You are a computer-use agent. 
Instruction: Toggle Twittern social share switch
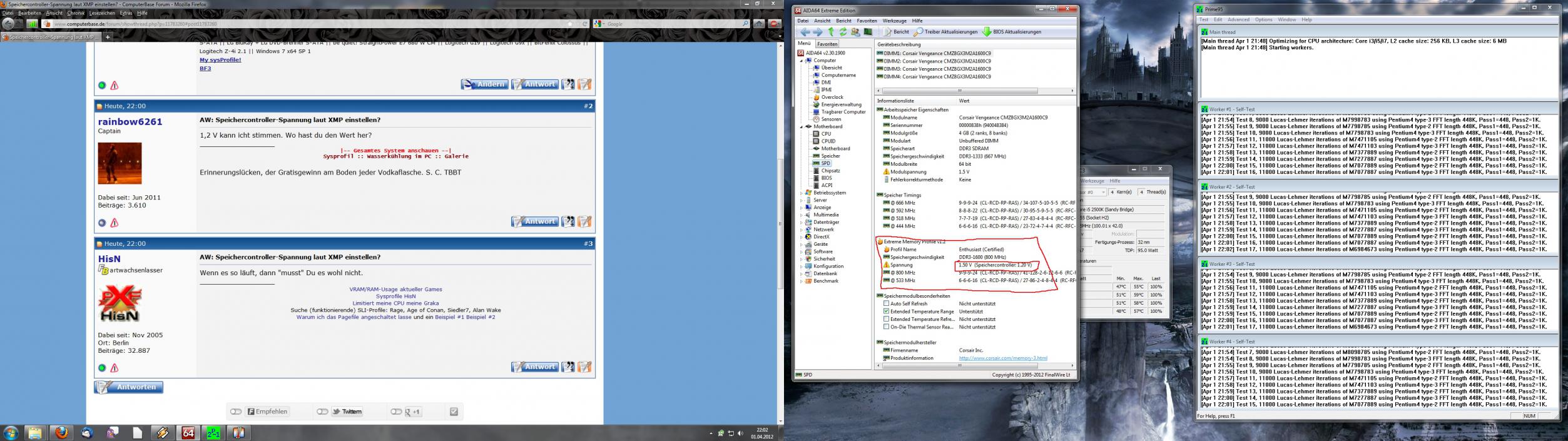(x=322, y=412)
